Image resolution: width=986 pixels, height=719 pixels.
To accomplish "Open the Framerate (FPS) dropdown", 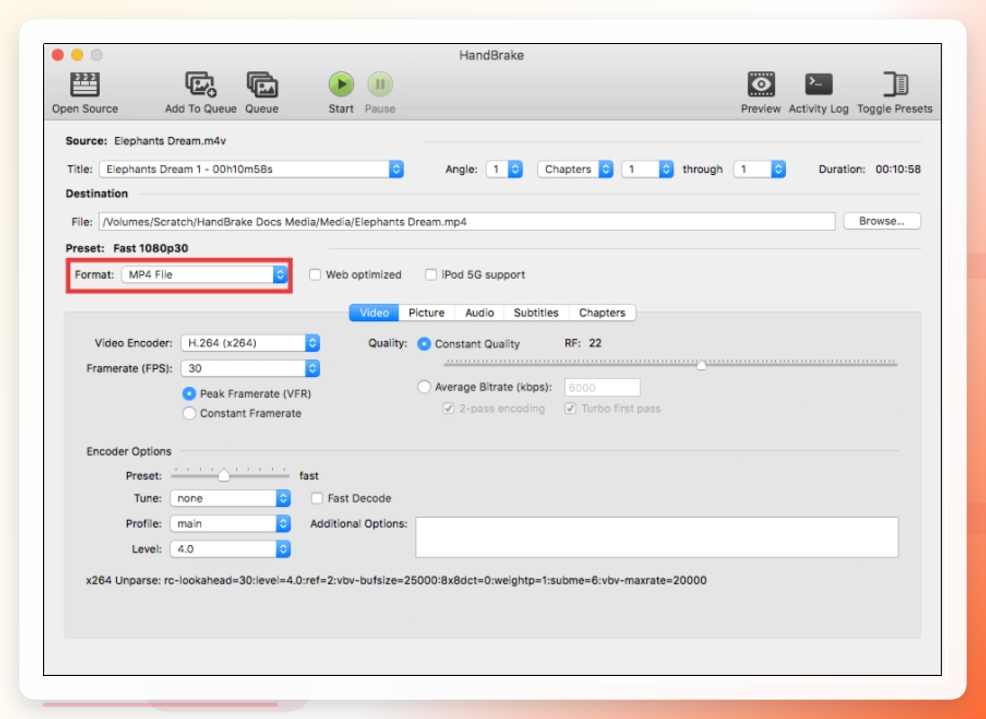I will (x=250, y=368).
